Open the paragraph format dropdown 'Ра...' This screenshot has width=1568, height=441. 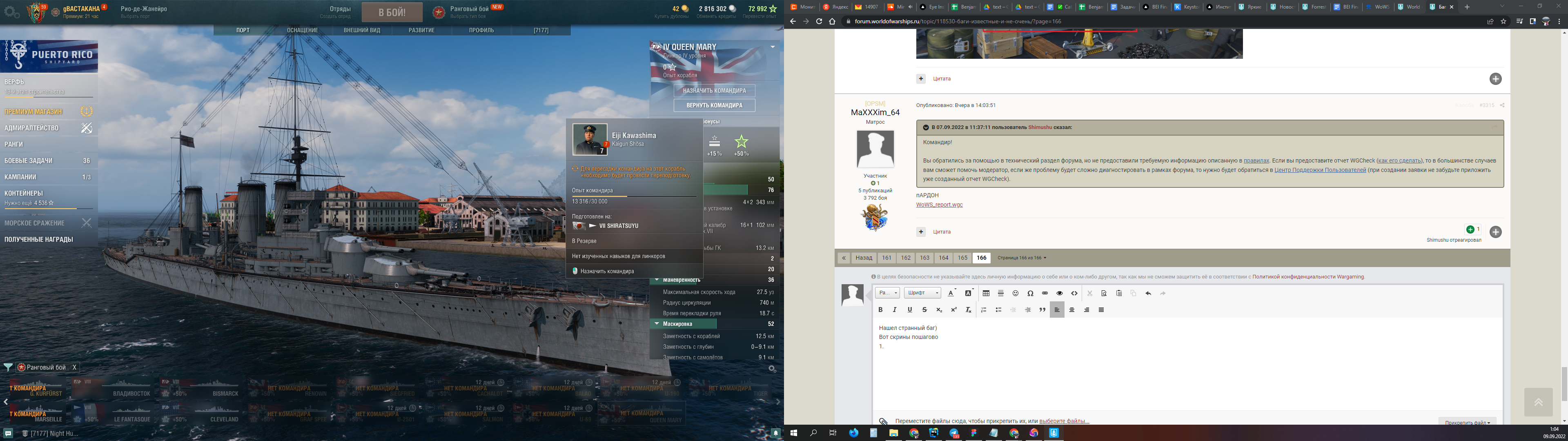coord(887,293)
